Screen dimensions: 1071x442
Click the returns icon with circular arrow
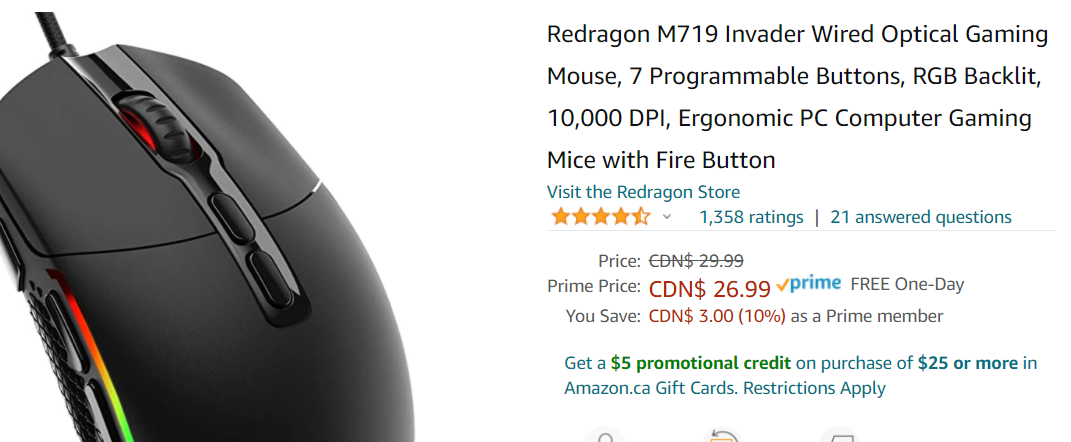[723, 436]
